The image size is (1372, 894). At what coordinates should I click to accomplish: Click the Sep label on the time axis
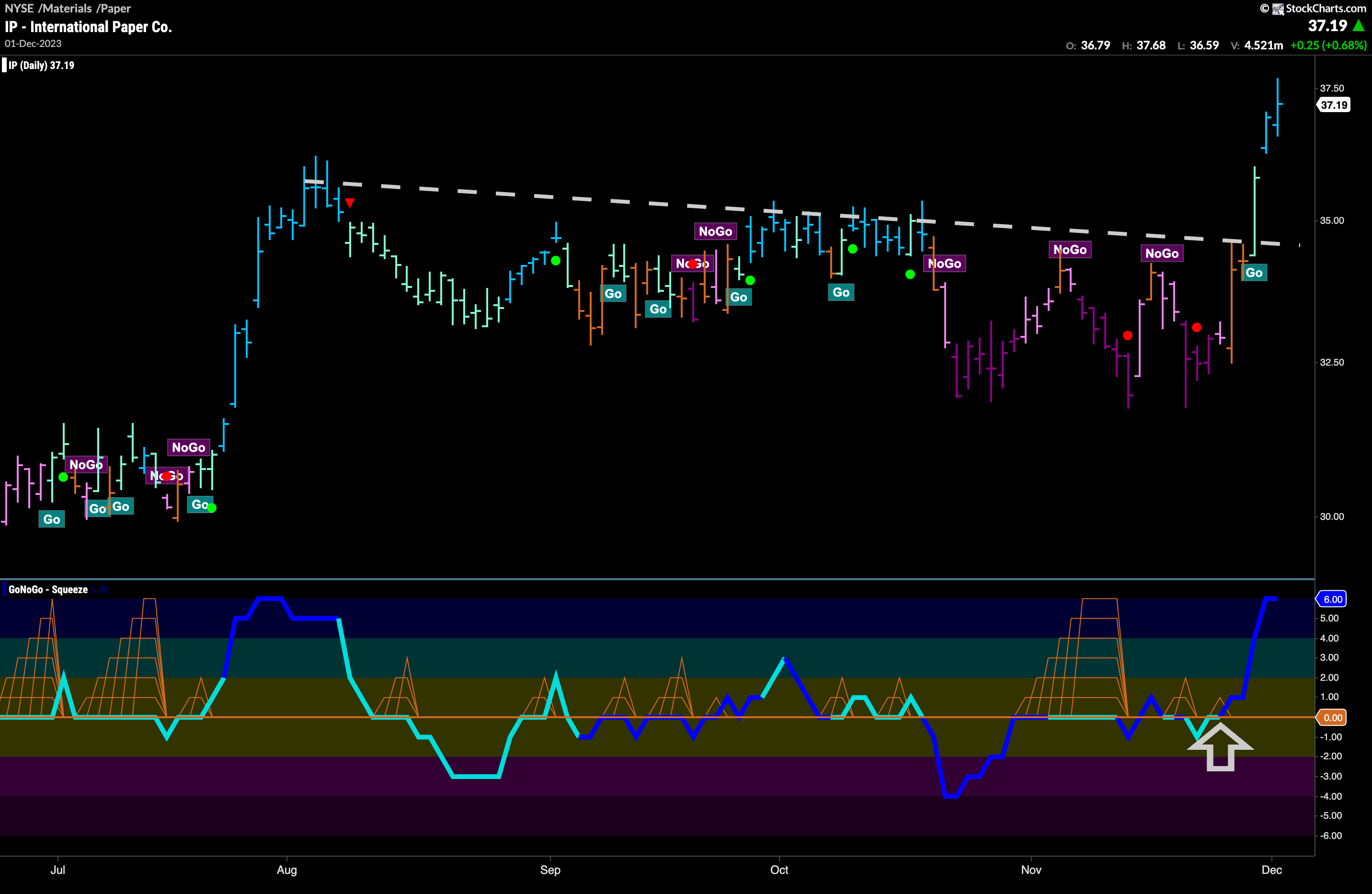pyautogui.click(x=550, y=871)
